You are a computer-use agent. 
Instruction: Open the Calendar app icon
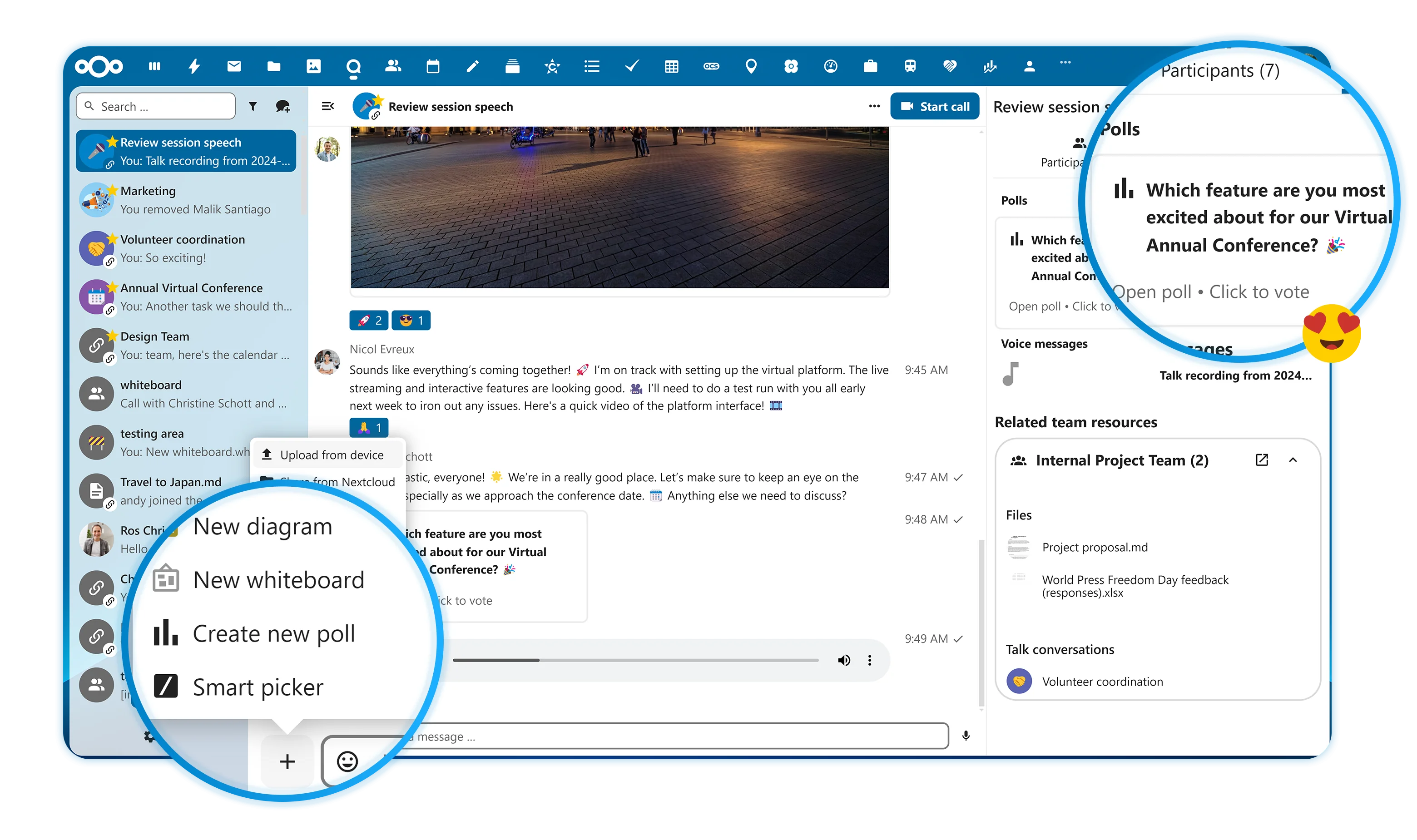tap(432, 66)
